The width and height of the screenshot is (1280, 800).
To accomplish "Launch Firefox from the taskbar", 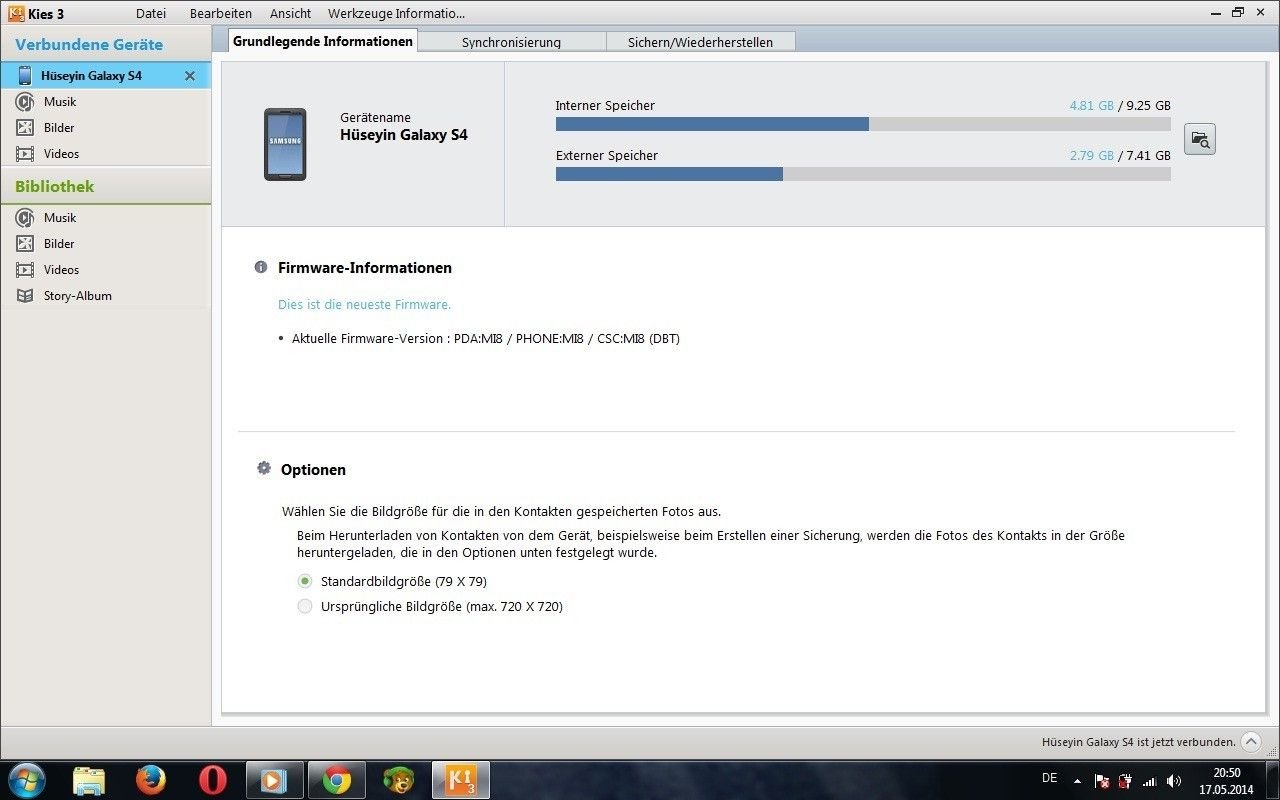I will click(151, 780).
